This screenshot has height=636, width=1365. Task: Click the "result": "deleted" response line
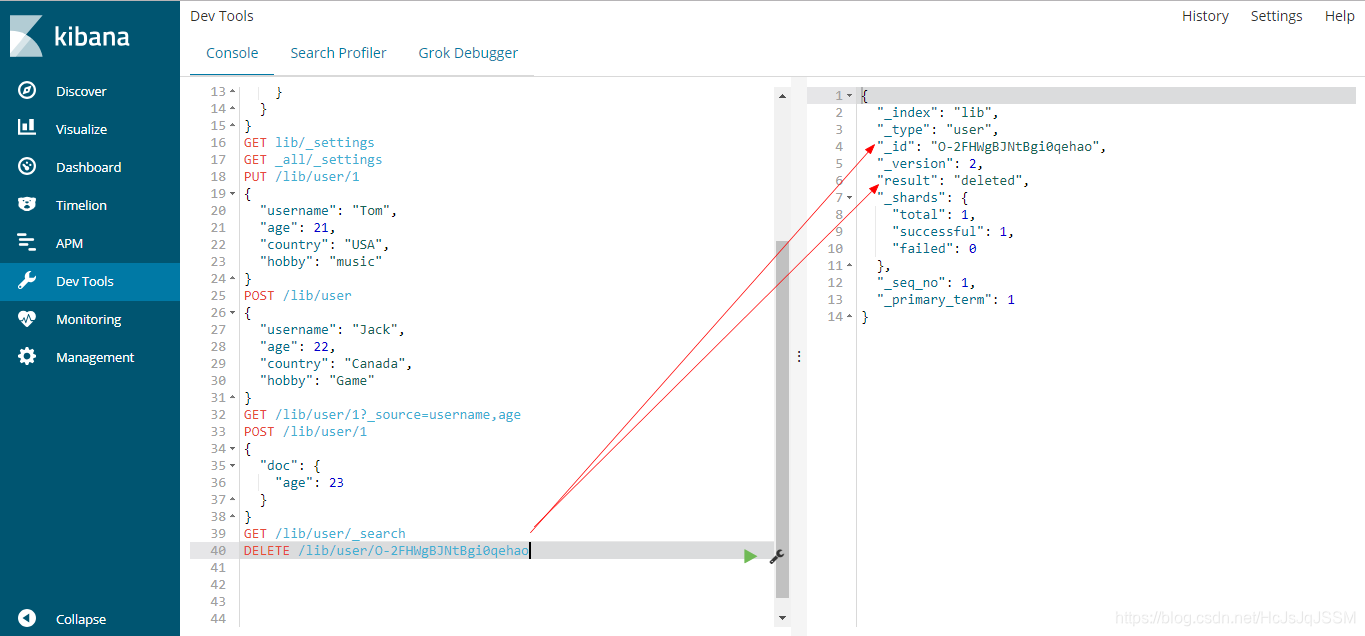[953, 181]
